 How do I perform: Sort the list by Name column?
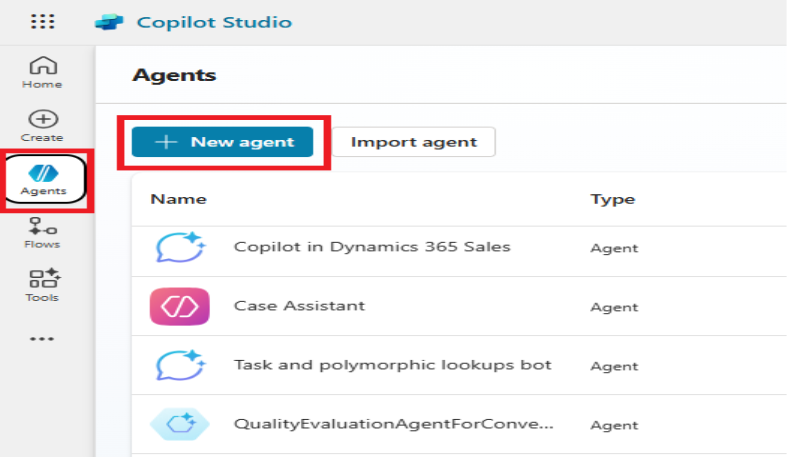178,199
